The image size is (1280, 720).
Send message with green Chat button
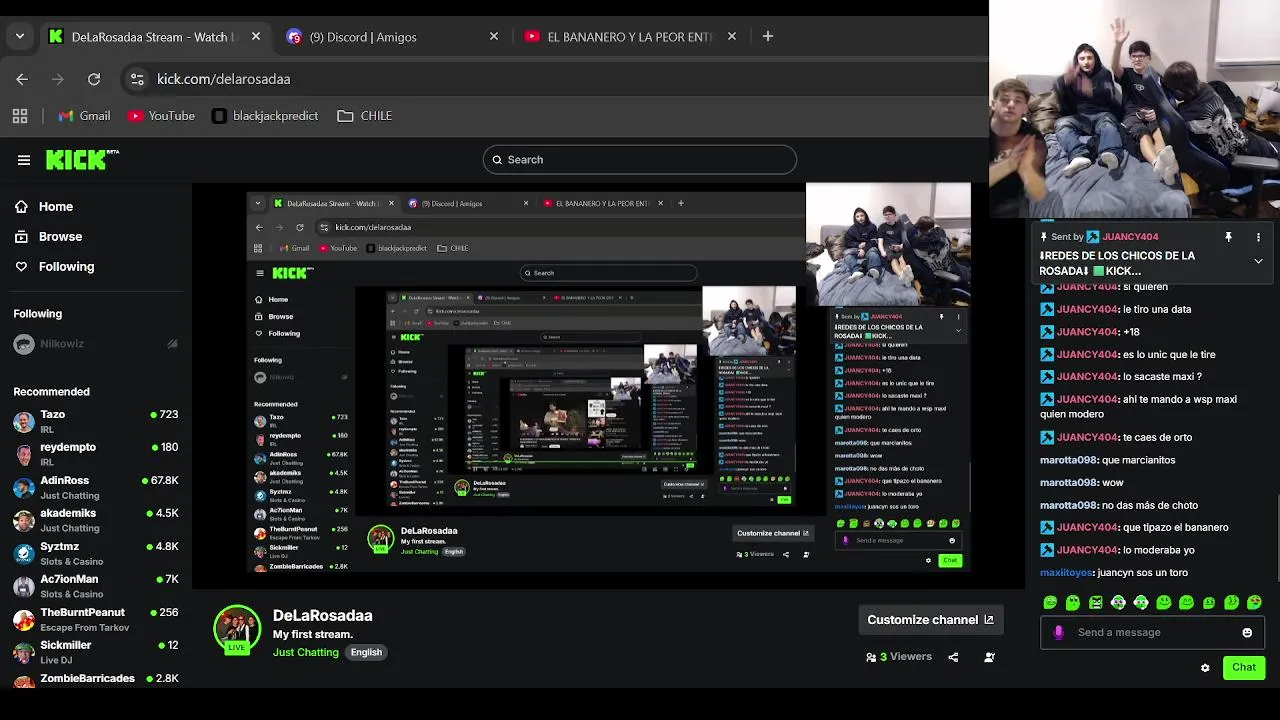click(1244, 667)
